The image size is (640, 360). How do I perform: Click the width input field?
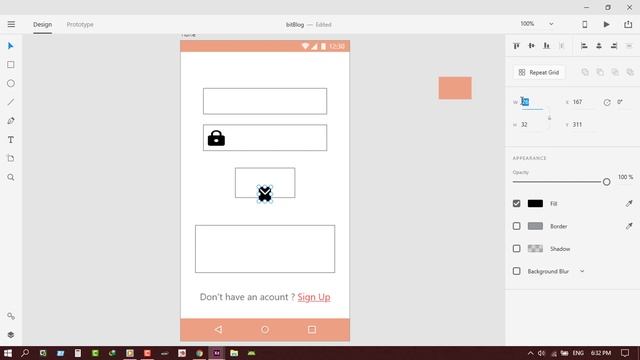[x=532, y=102]
